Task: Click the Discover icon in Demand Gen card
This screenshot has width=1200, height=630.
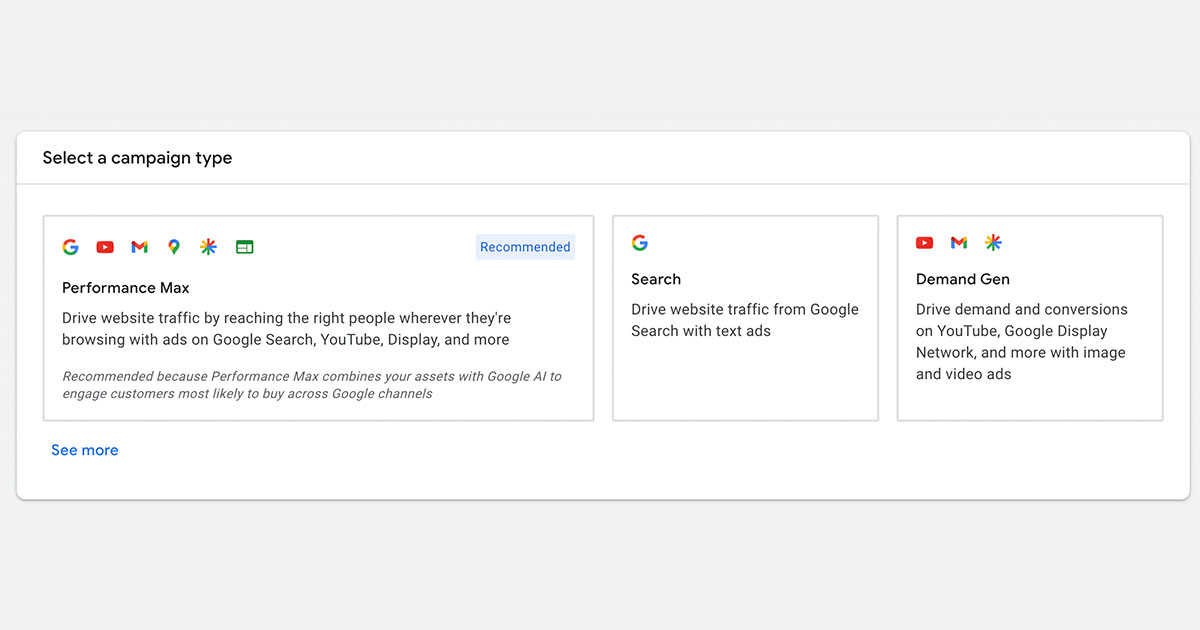Action: 993,242
